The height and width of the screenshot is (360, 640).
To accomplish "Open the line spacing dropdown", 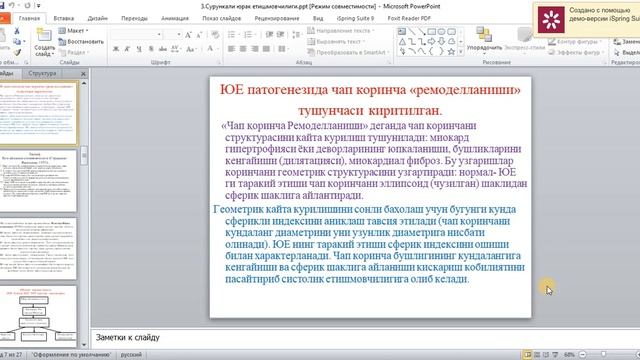I will [x=297, y=35].
